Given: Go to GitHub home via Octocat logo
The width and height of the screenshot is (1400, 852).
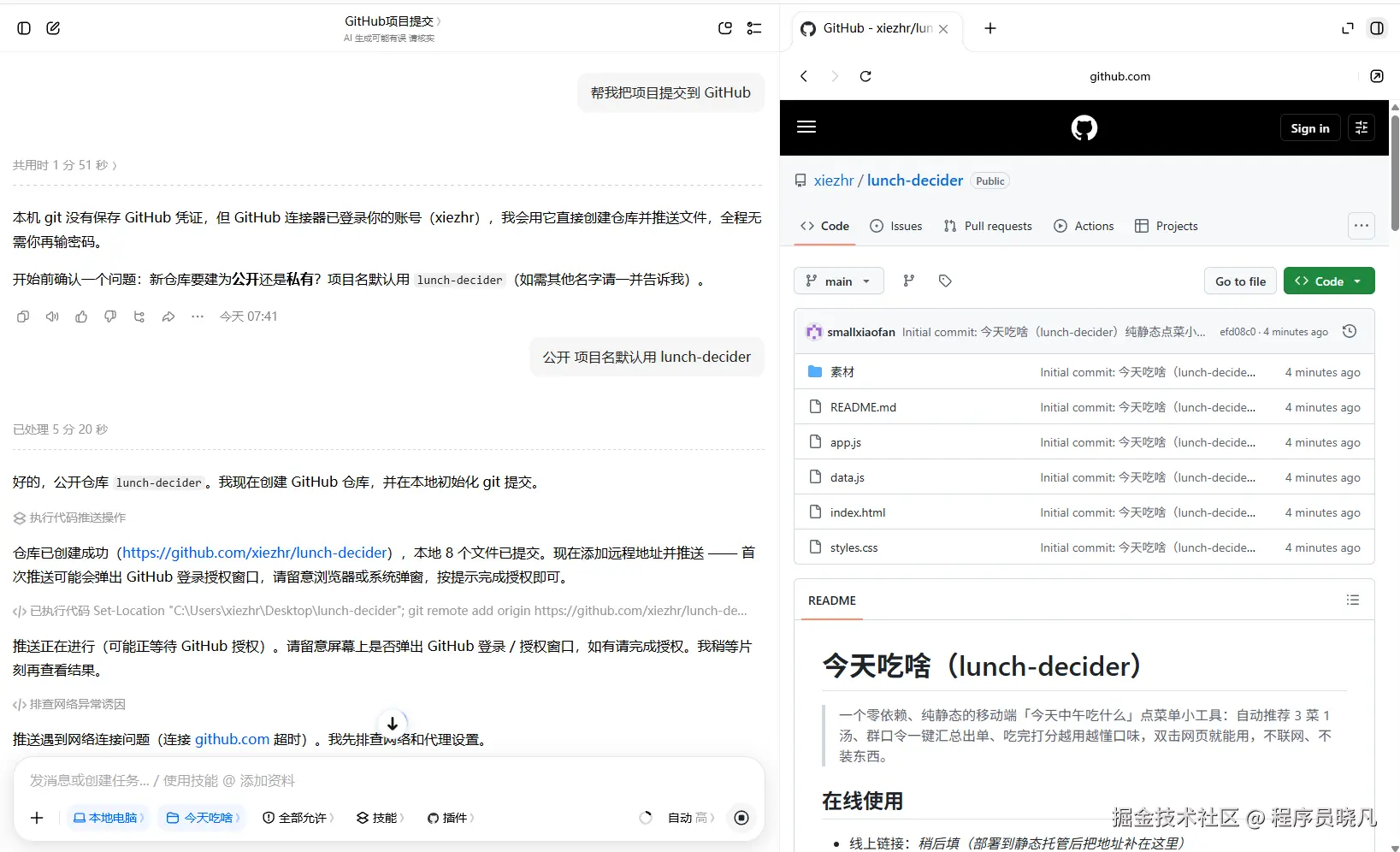Looking at the screenshot, I should [1084, 128].
